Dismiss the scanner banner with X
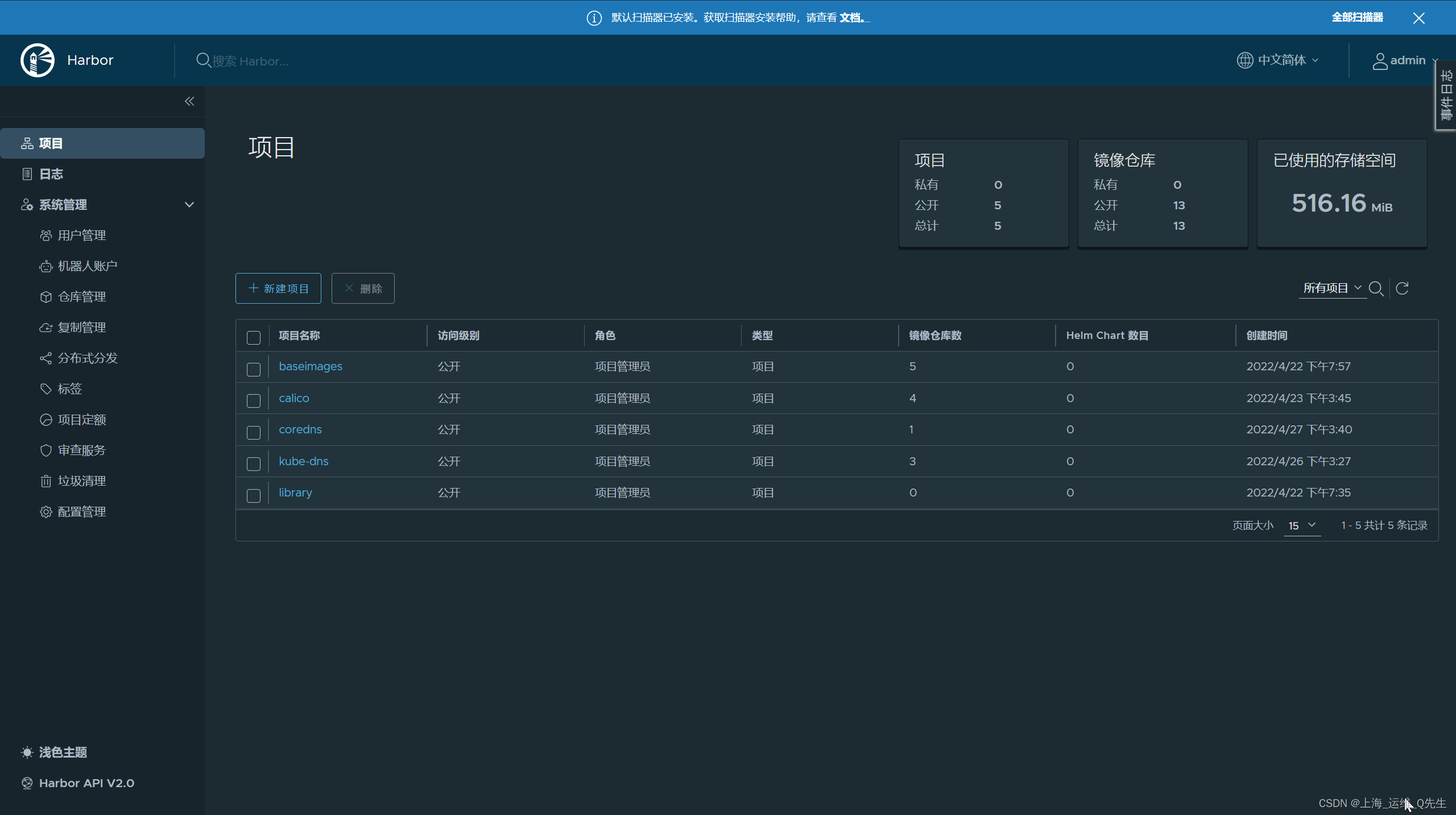Viewport: 1456px width, 815px height. 1418,18
